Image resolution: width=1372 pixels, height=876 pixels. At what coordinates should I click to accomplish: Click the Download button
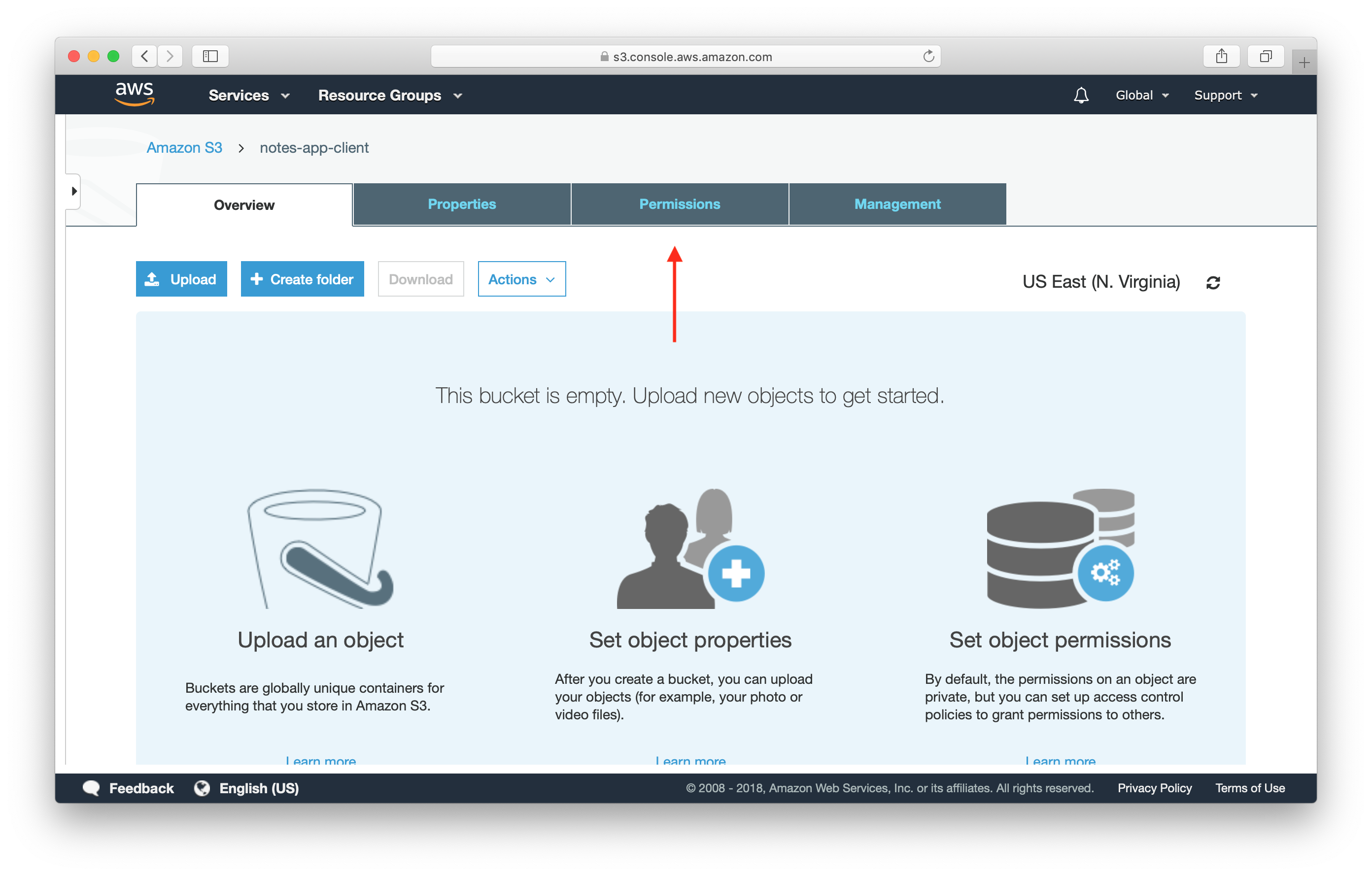click(x=419, y=279)
